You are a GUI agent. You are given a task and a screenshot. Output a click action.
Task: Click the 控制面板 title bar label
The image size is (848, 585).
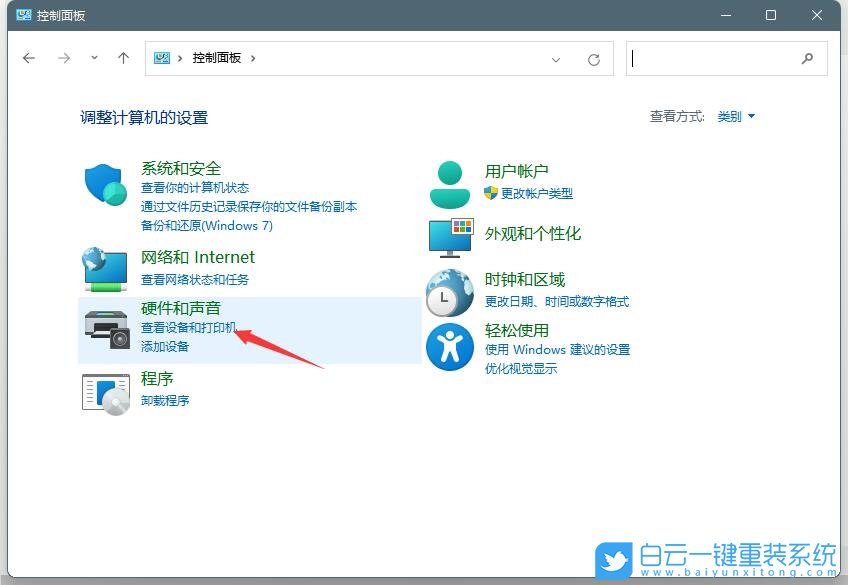click(60, 15)
